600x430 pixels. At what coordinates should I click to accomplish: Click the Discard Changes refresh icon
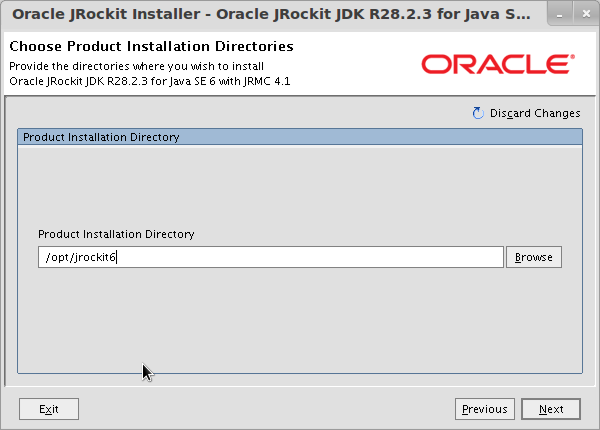click(x=478, y=113)
